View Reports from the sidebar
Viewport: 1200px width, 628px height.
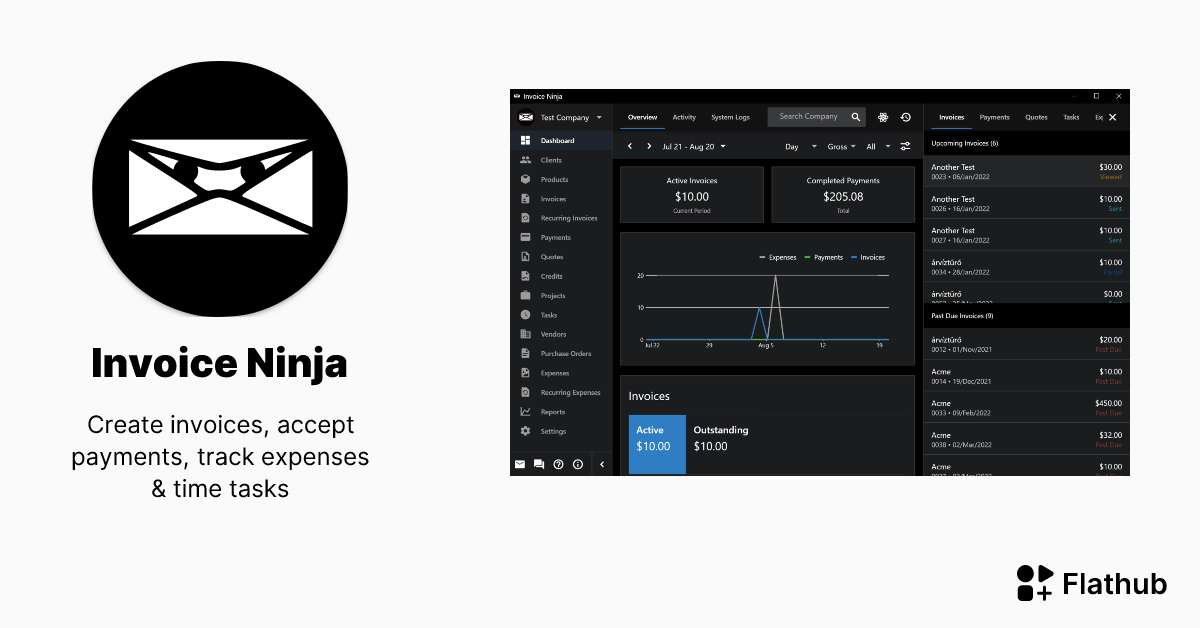(551, 411)
